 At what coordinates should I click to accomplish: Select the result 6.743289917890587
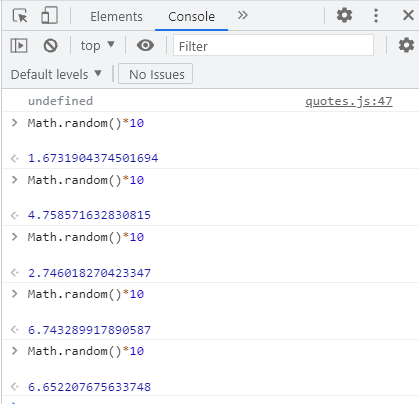point(89,330)
